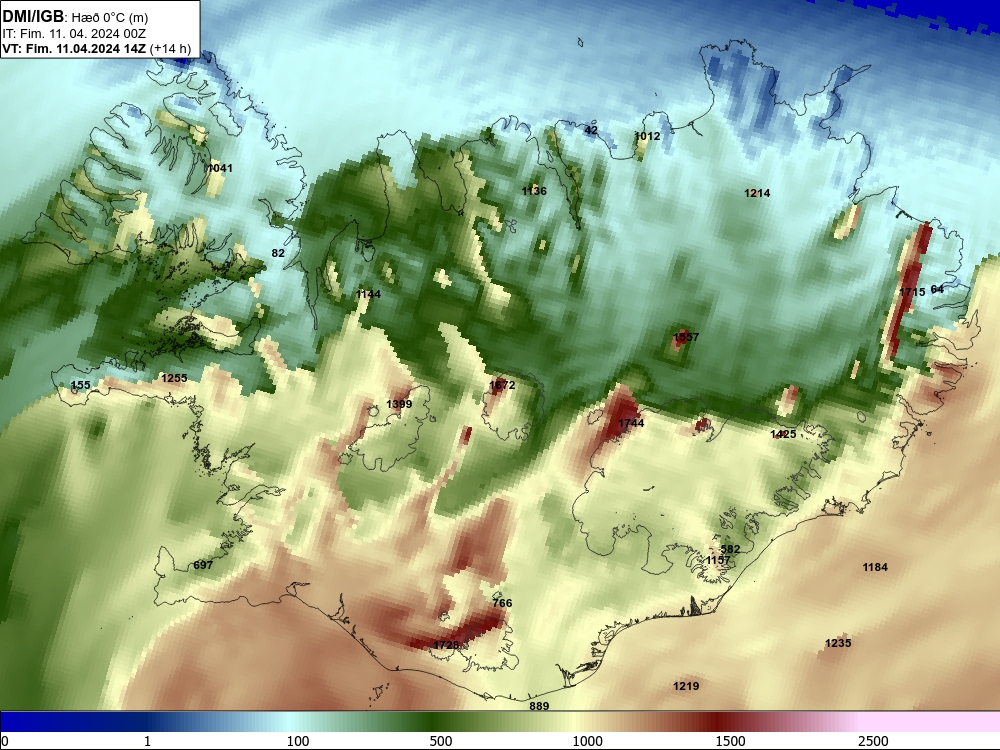1000x750 pixels.
Task: Click the 1399 label
Action: point(399,404)
